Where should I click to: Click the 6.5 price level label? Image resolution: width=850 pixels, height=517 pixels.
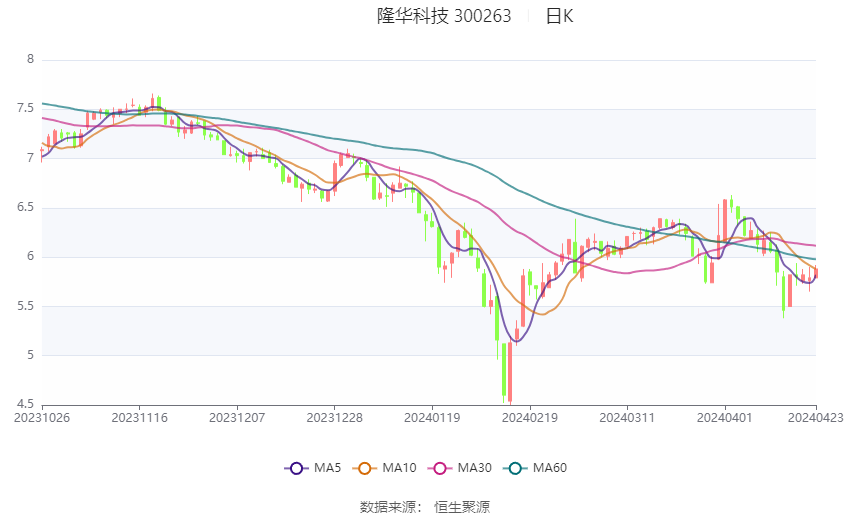point(26,208)
